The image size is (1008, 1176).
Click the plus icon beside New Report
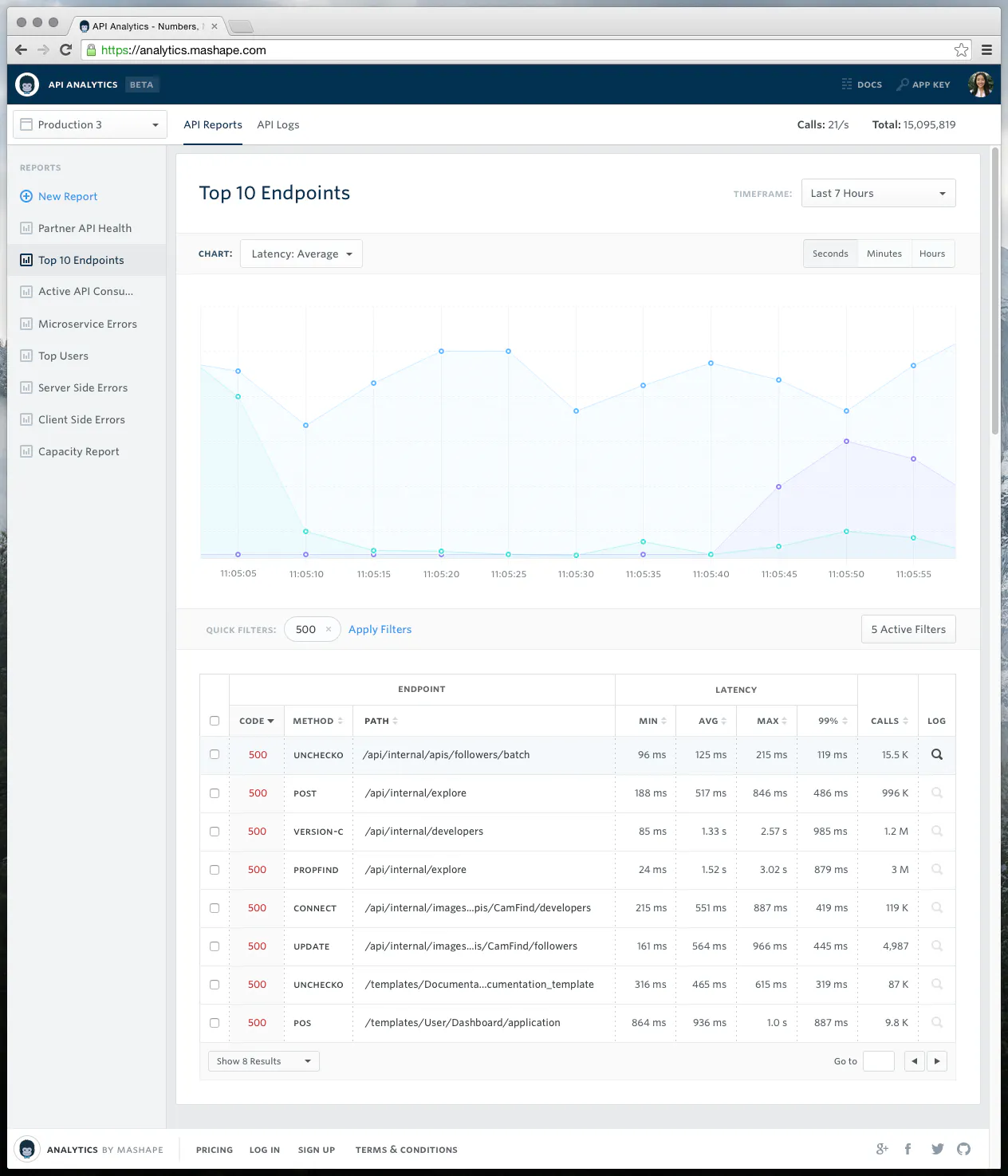[x=26, y=196]
